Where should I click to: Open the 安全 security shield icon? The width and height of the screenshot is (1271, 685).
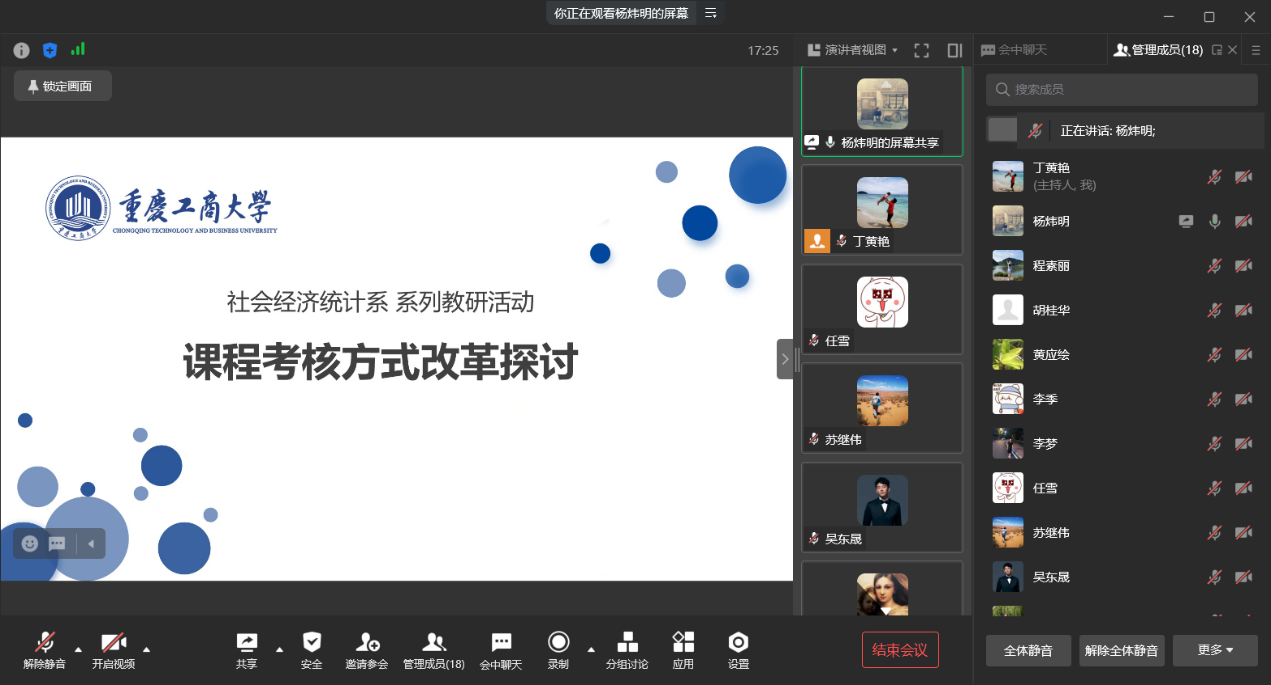pyautogui.click(x=312, y=642)
